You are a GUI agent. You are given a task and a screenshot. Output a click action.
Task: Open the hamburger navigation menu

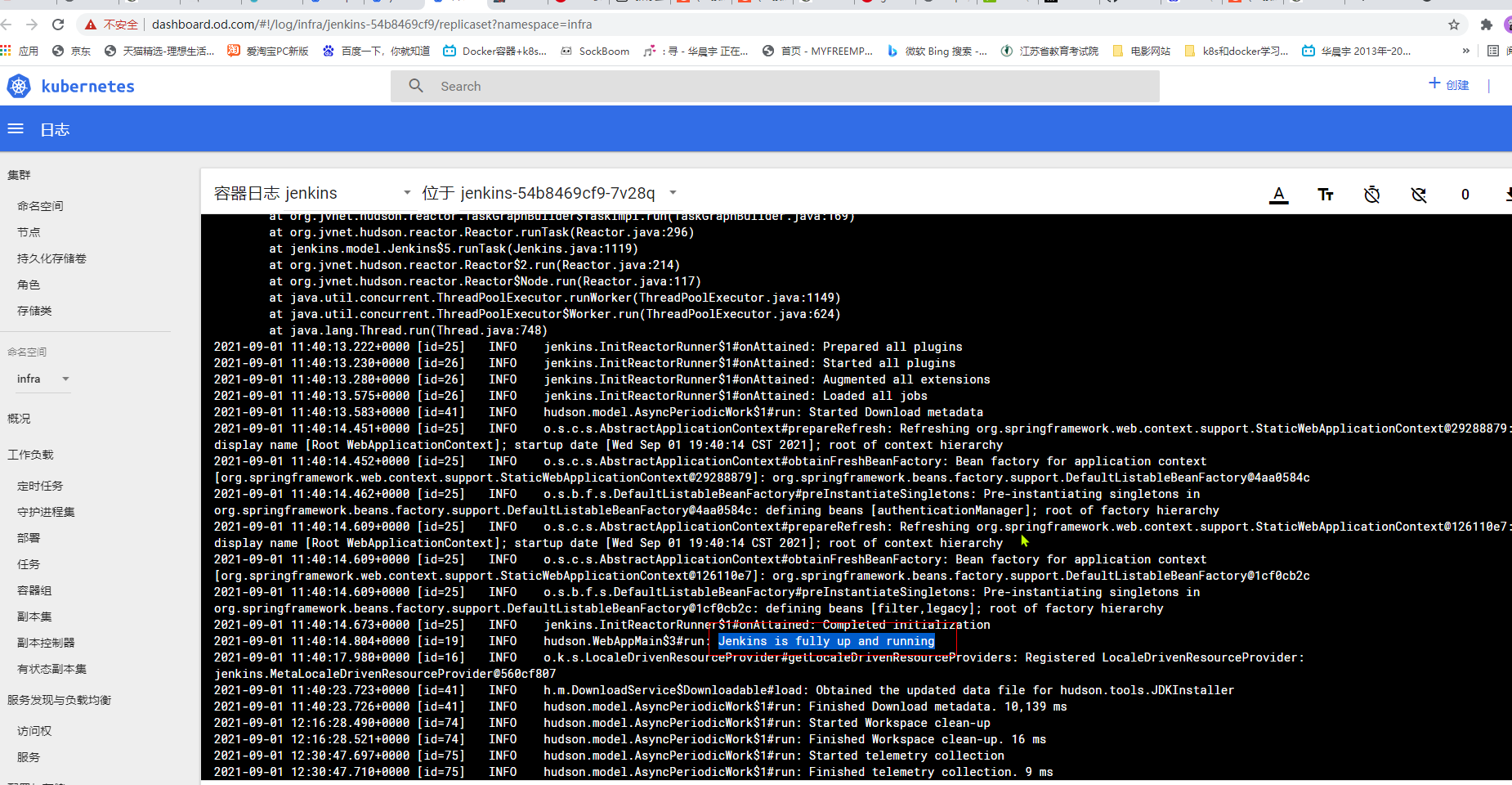(x=16, y=128)
